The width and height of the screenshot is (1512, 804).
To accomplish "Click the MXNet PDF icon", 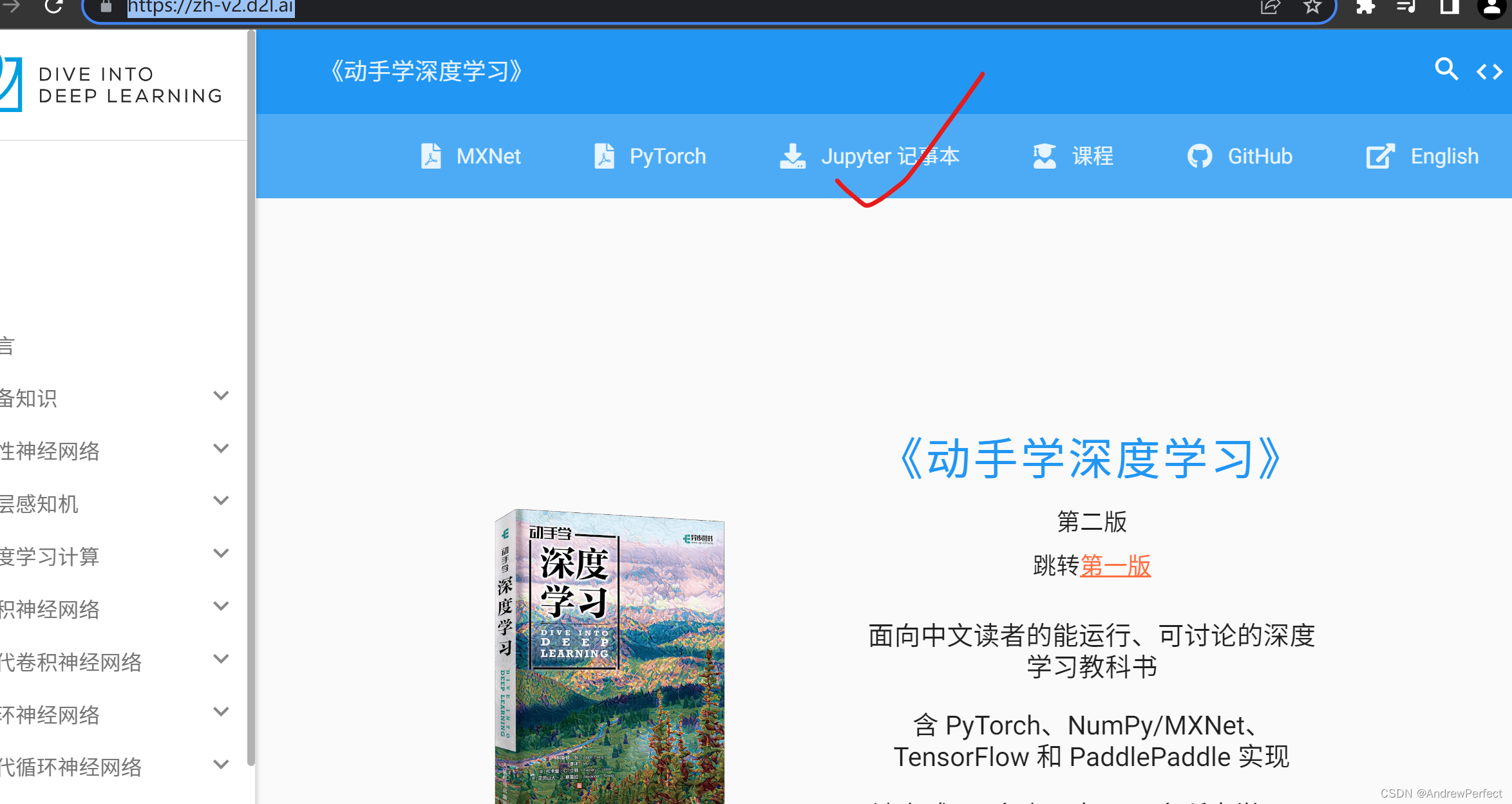I will point(431,156).
